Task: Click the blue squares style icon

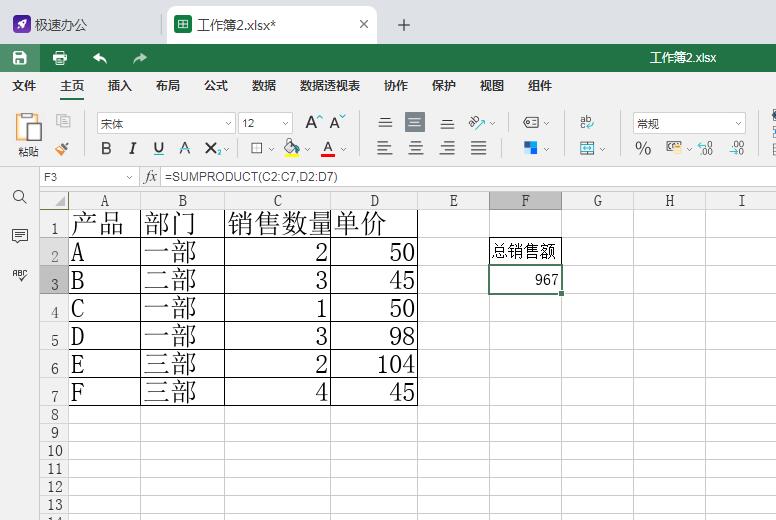Action: 530,148
